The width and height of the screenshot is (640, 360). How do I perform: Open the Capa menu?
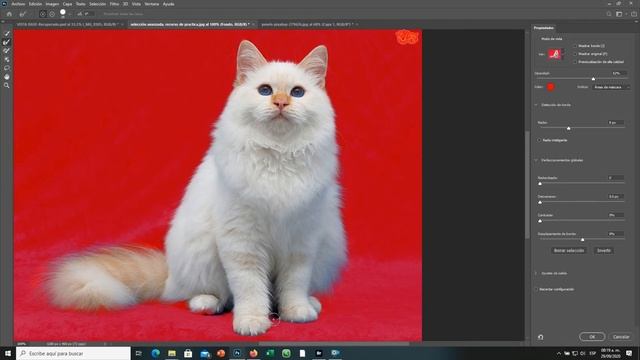coord(67,4)
